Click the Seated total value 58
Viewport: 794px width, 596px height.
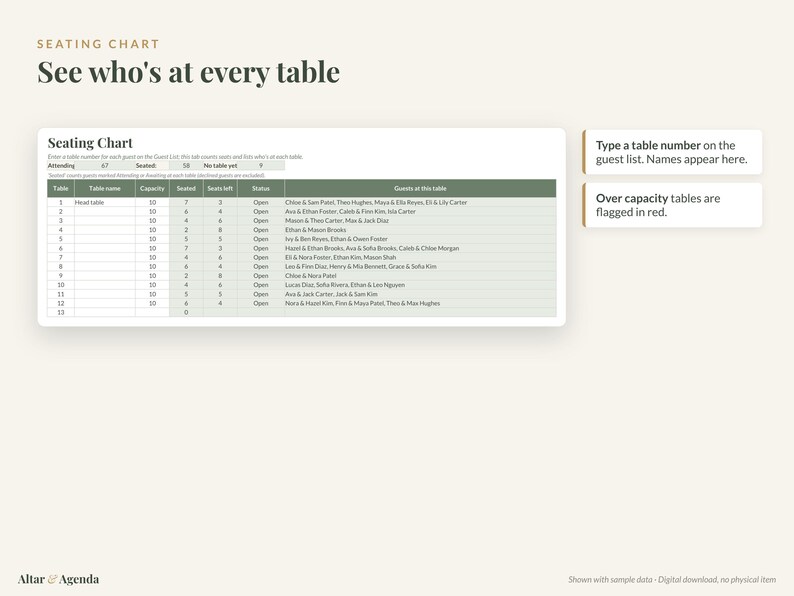pos(186,166)
